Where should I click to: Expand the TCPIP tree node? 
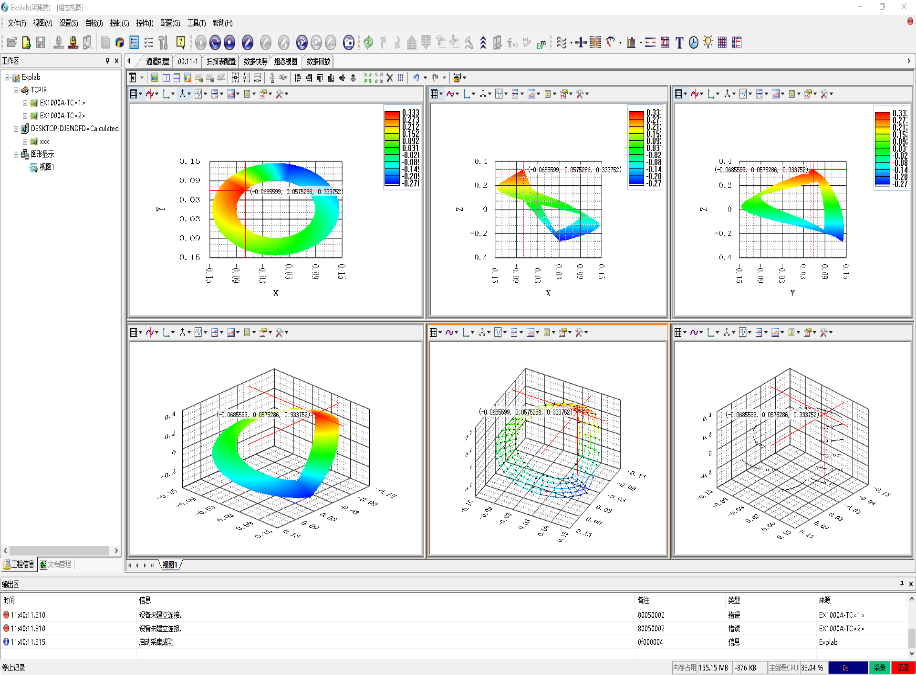pyautogui.click(x=16, y=89)
